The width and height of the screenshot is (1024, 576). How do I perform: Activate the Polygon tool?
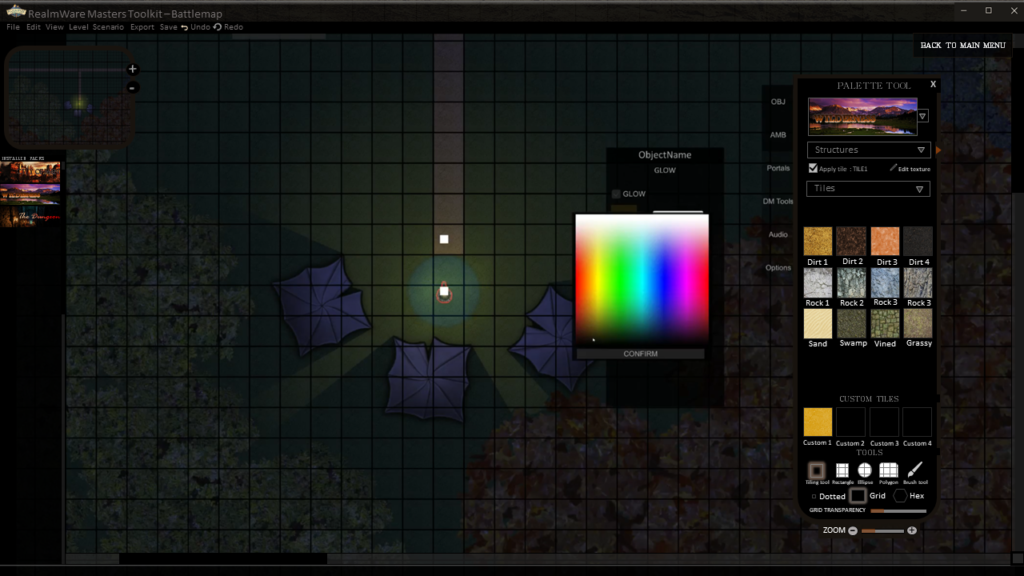tap(888, 470)
